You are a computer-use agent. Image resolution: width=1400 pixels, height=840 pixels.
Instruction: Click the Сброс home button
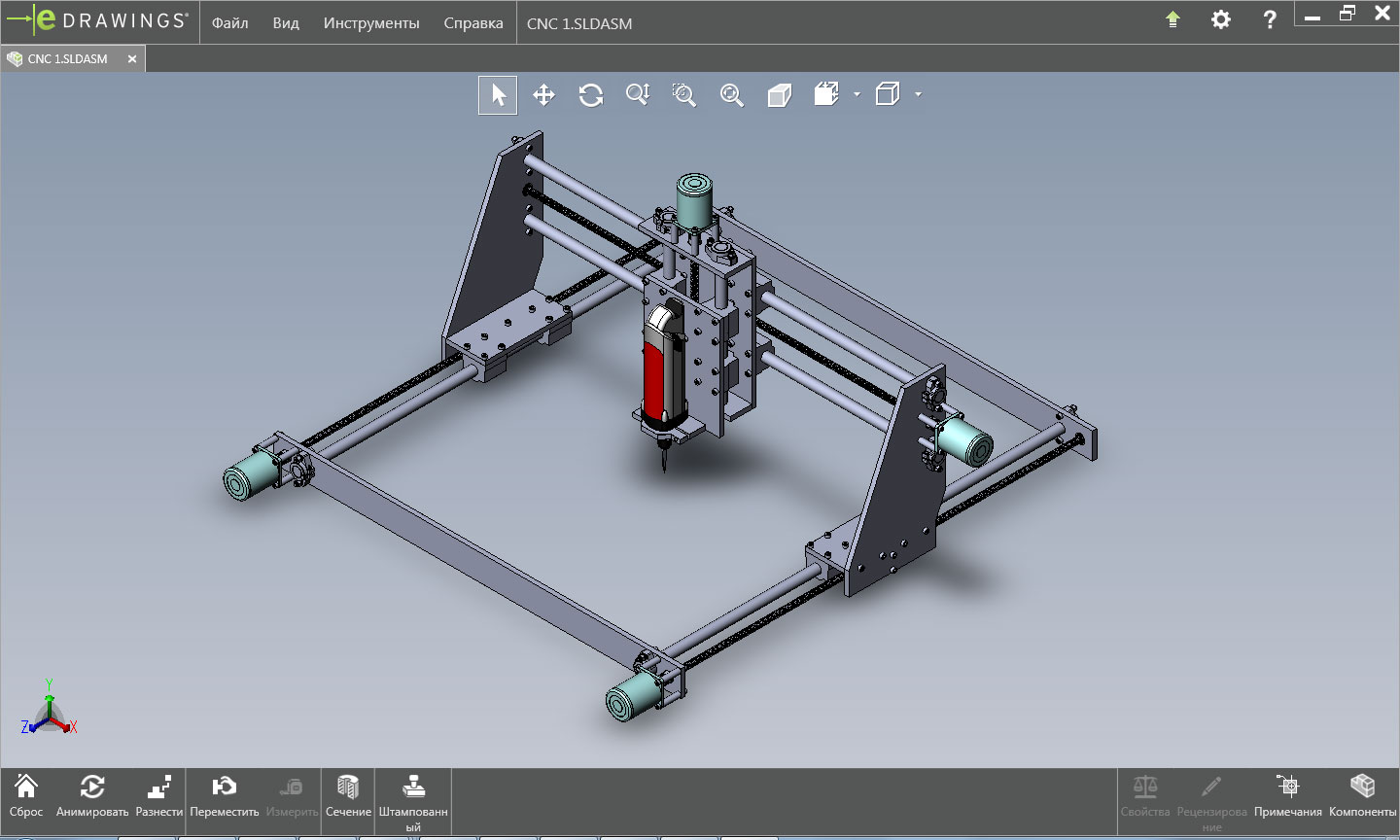(26, 797)
